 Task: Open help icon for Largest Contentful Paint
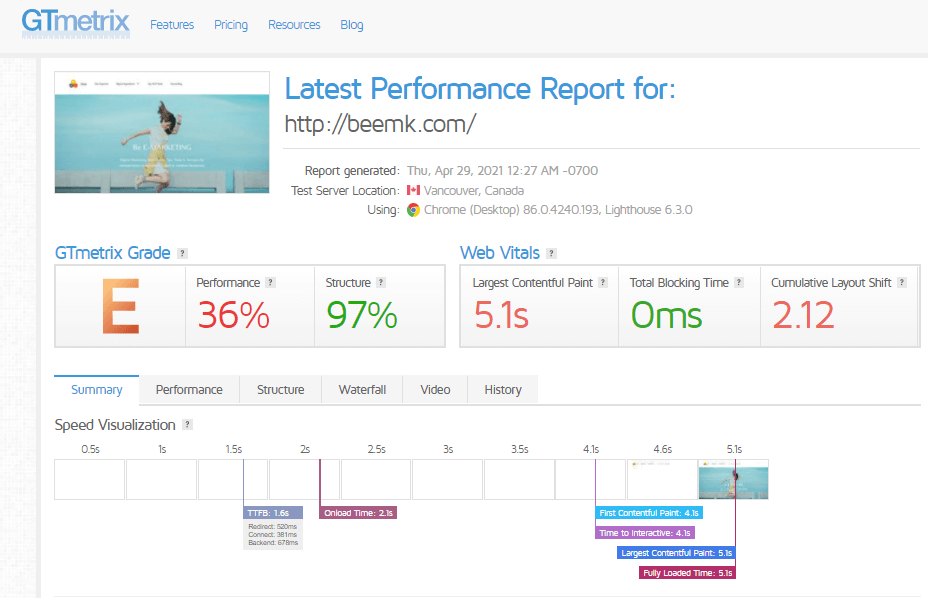click(x=603, y=282)
